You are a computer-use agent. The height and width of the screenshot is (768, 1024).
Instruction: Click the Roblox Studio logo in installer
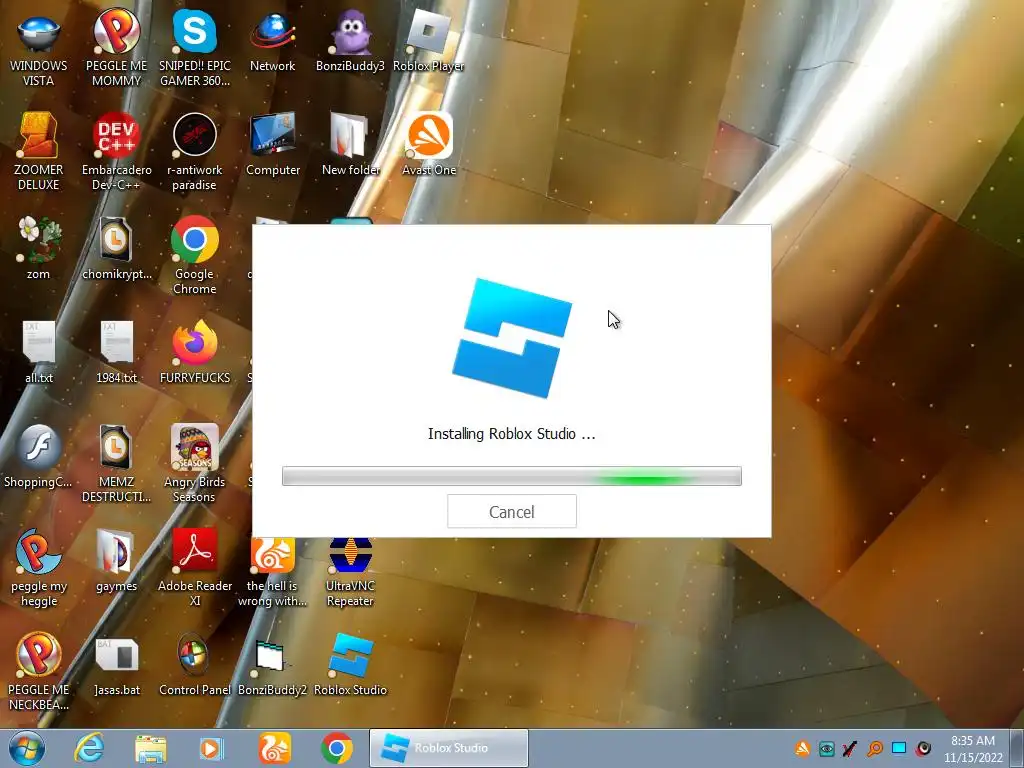[x=512, y=338]
